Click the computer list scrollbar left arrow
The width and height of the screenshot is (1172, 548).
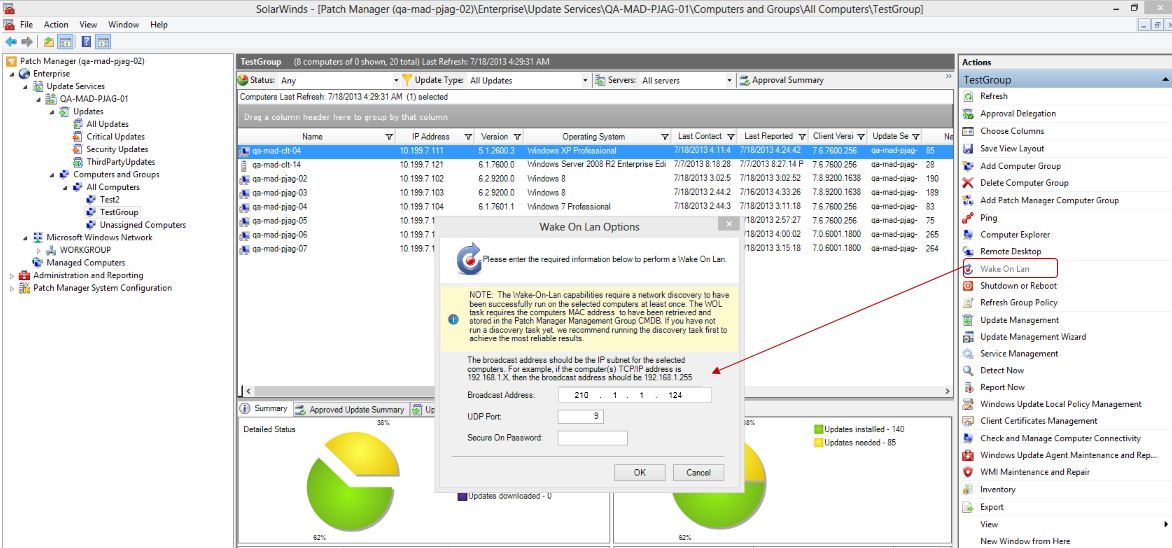tap(247, 391)
